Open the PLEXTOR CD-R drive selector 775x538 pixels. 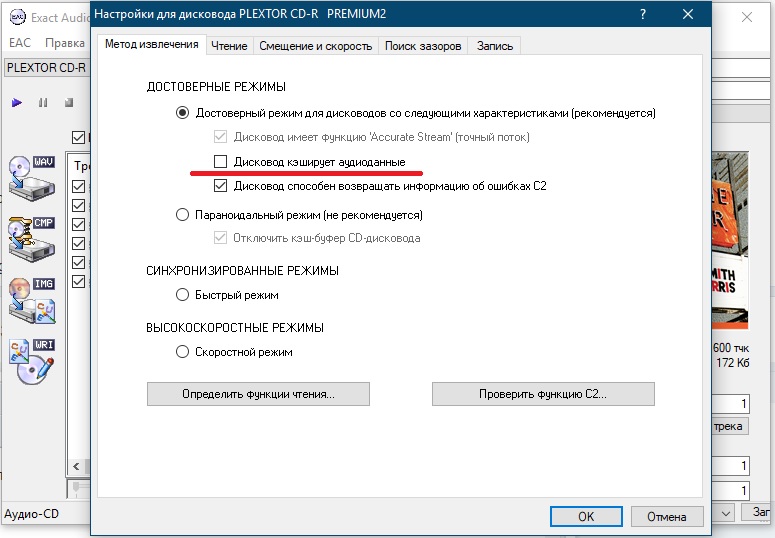47,67
